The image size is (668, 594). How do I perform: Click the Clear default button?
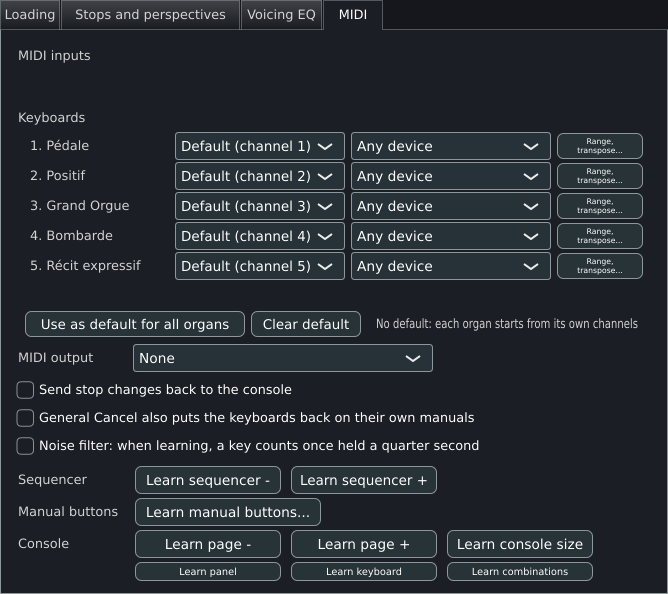(306, 324)
